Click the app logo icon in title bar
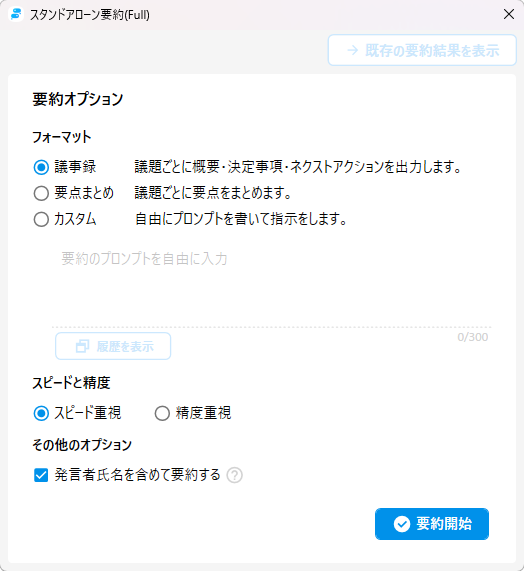 (16, 15)
